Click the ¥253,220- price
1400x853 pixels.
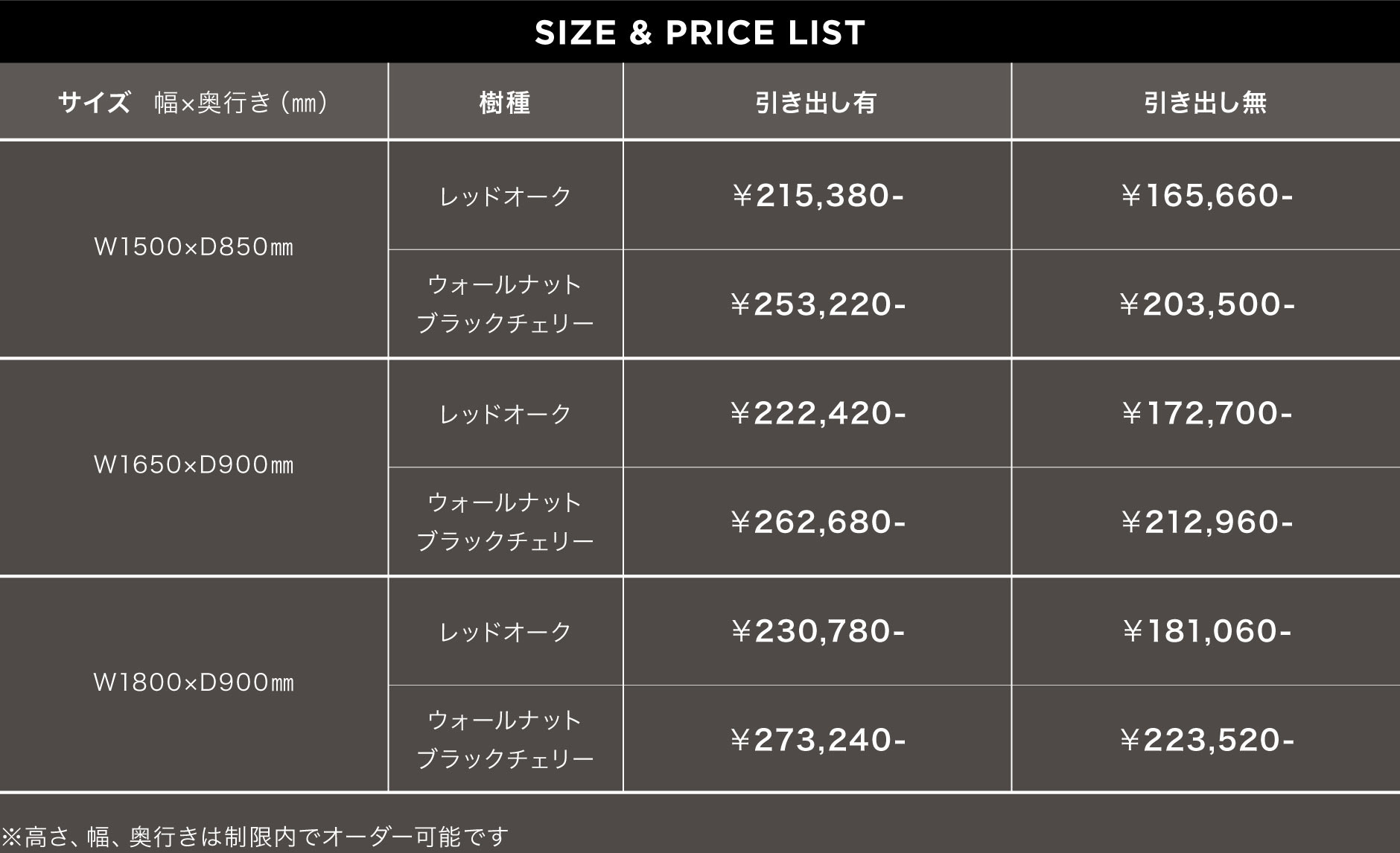click(x=817, y=304)
